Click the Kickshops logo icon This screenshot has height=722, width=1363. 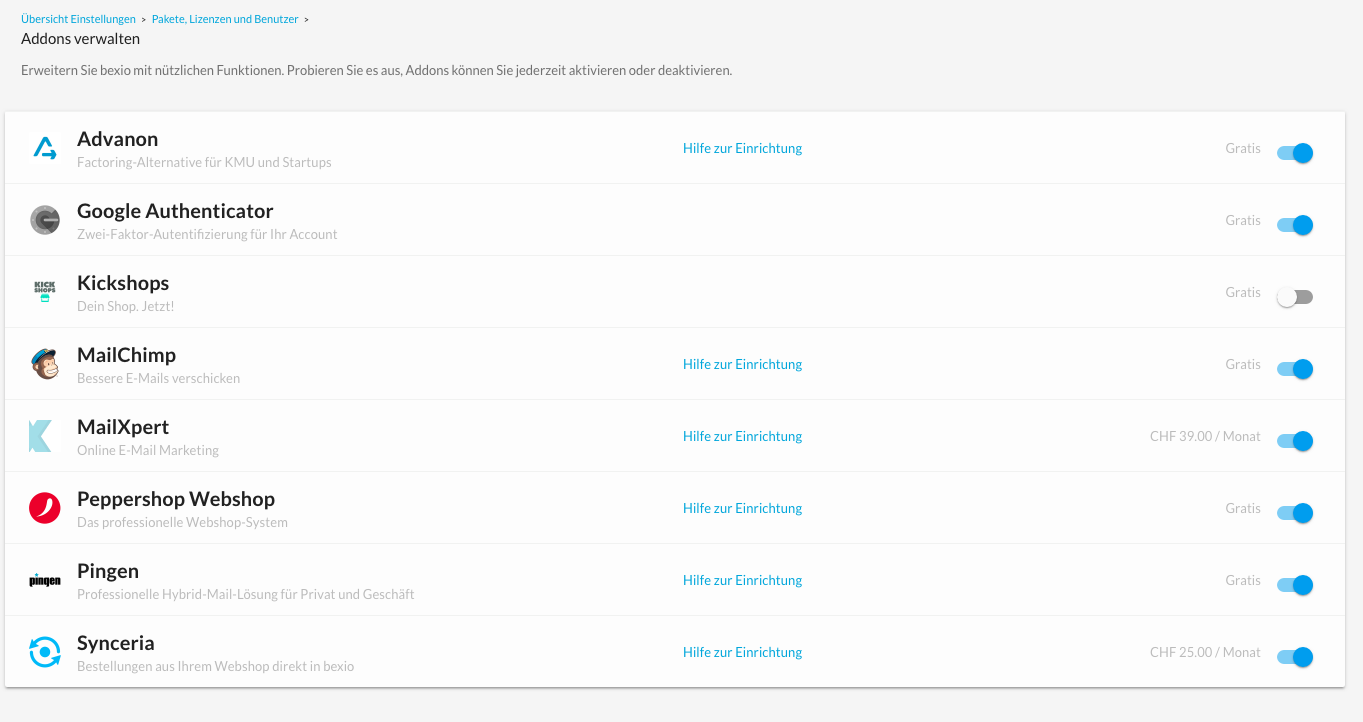pos(45,291)
